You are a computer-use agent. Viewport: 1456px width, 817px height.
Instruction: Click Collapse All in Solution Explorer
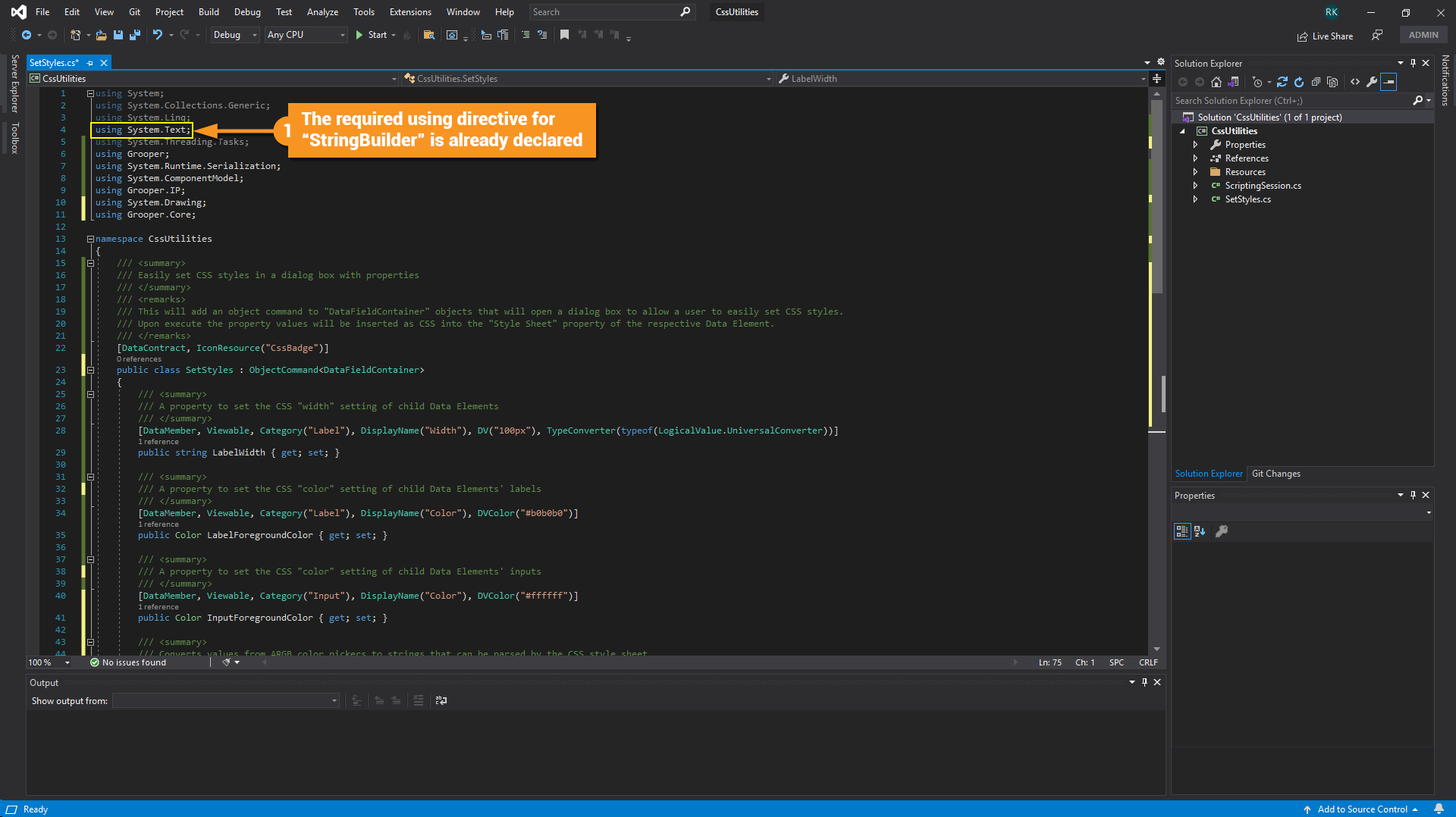coord(1316,82)
